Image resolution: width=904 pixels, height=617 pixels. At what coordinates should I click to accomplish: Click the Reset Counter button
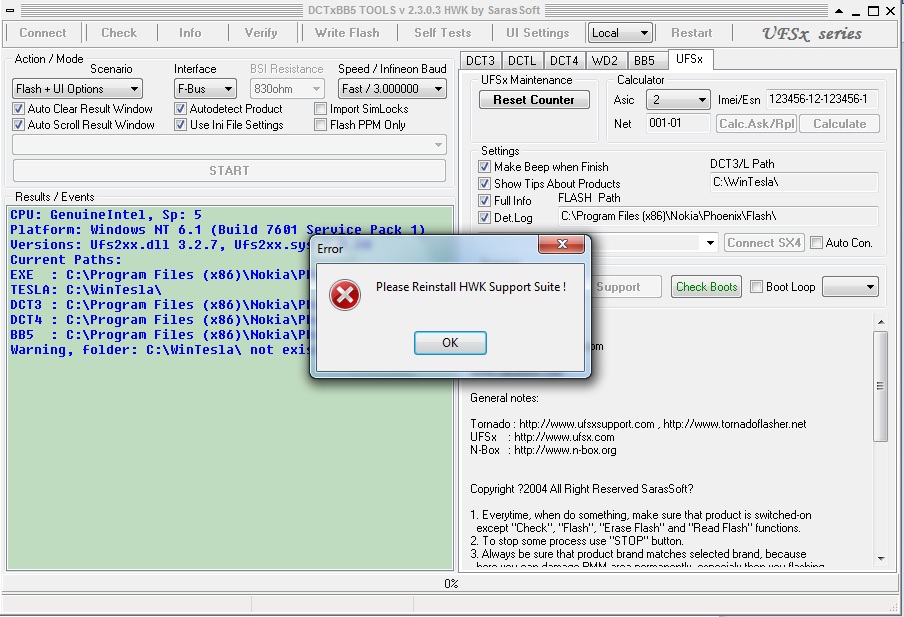pos(534,100)
